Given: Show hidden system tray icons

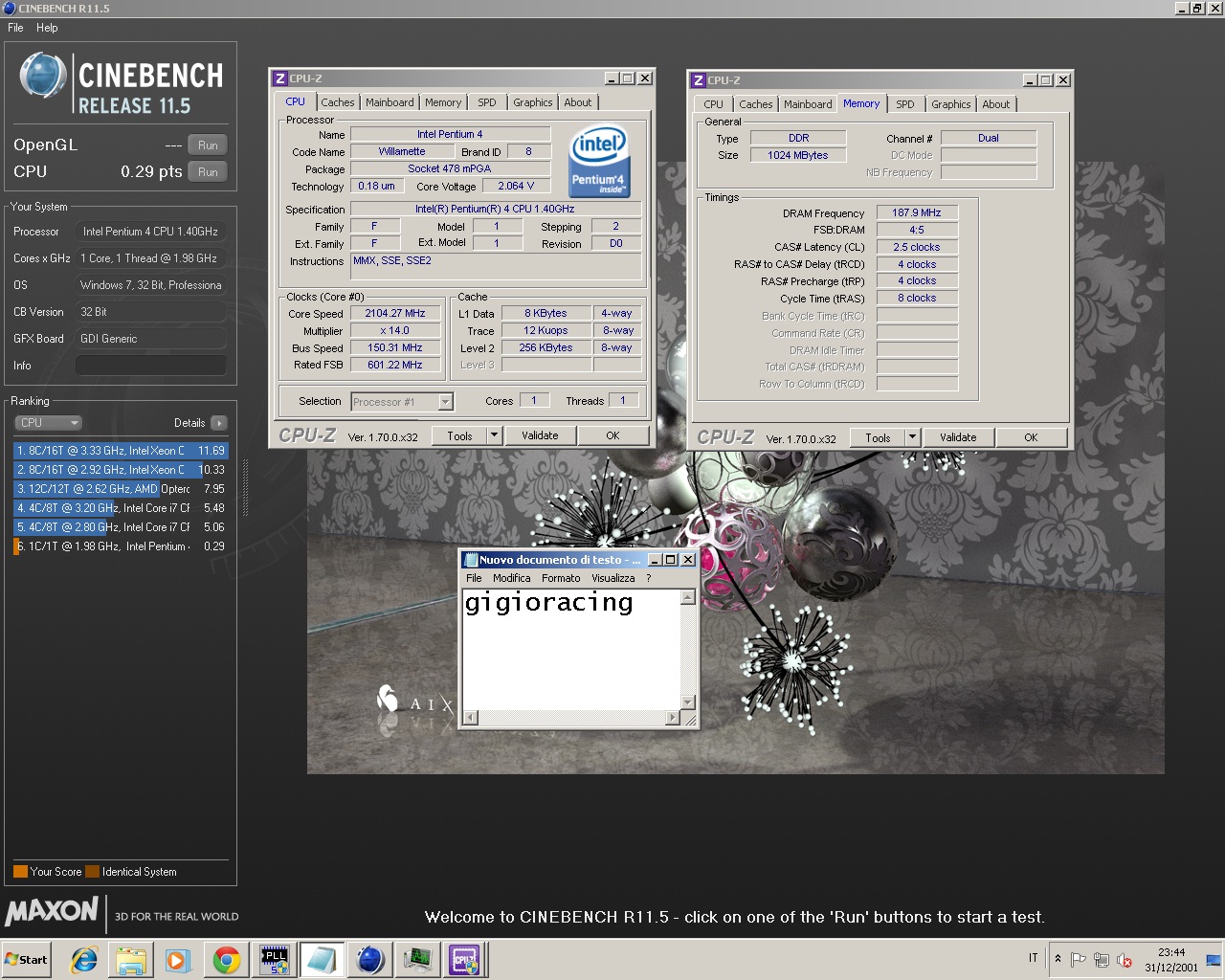Looking at the screenshot, I should pyautogui.click(x=1058, y=958).
